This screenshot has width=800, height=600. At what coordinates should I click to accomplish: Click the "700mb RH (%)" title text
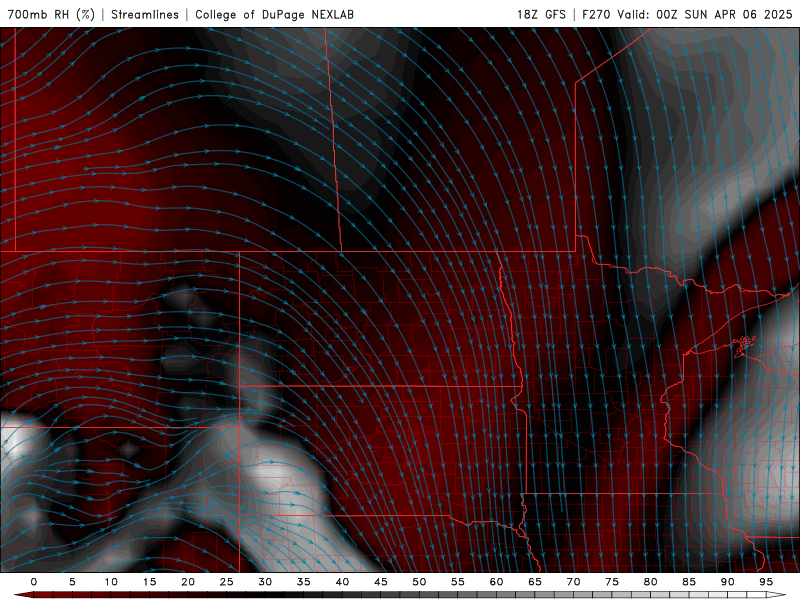tap(52, 14)
